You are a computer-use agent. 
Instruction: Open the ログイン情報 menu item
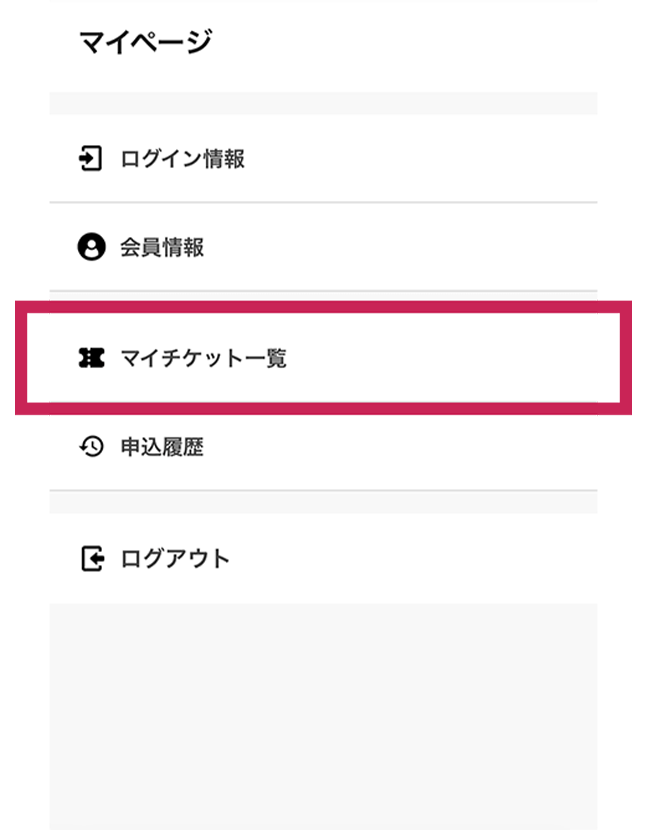182,158
